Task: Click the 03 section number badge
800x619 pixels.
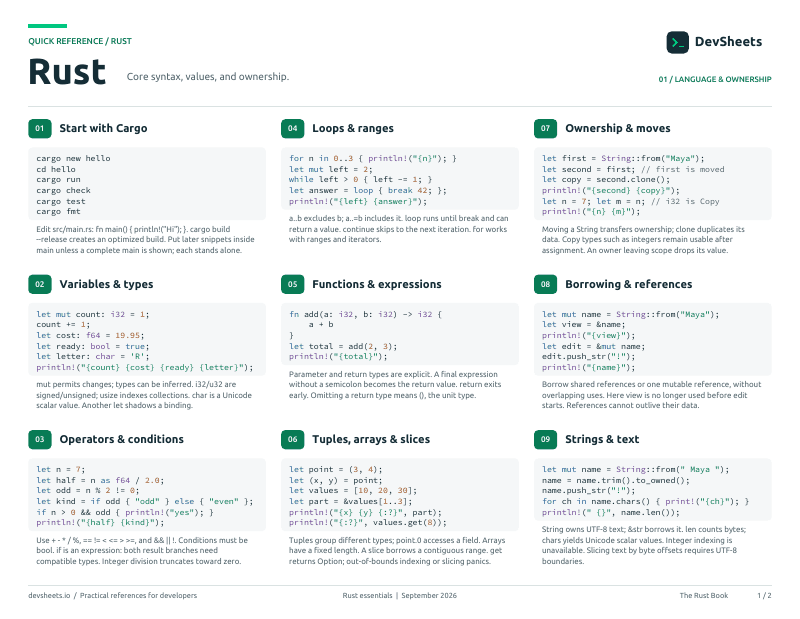Action: pos(40,439)
